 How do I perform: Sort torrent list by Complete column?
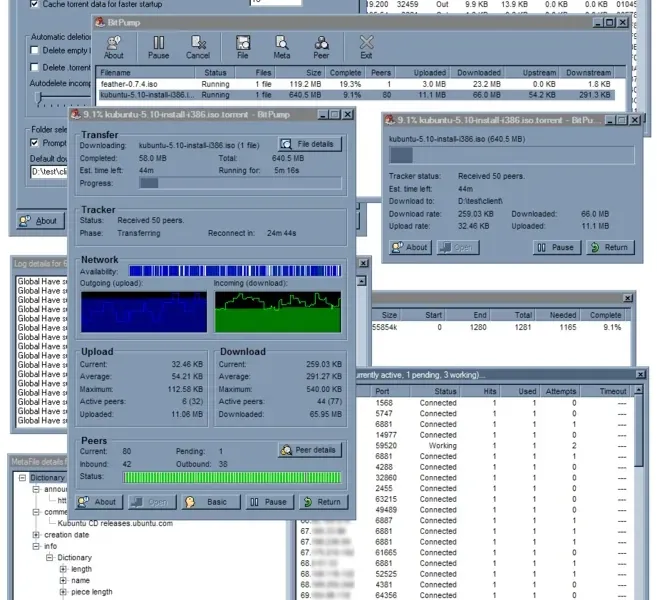tap(345, 72)
